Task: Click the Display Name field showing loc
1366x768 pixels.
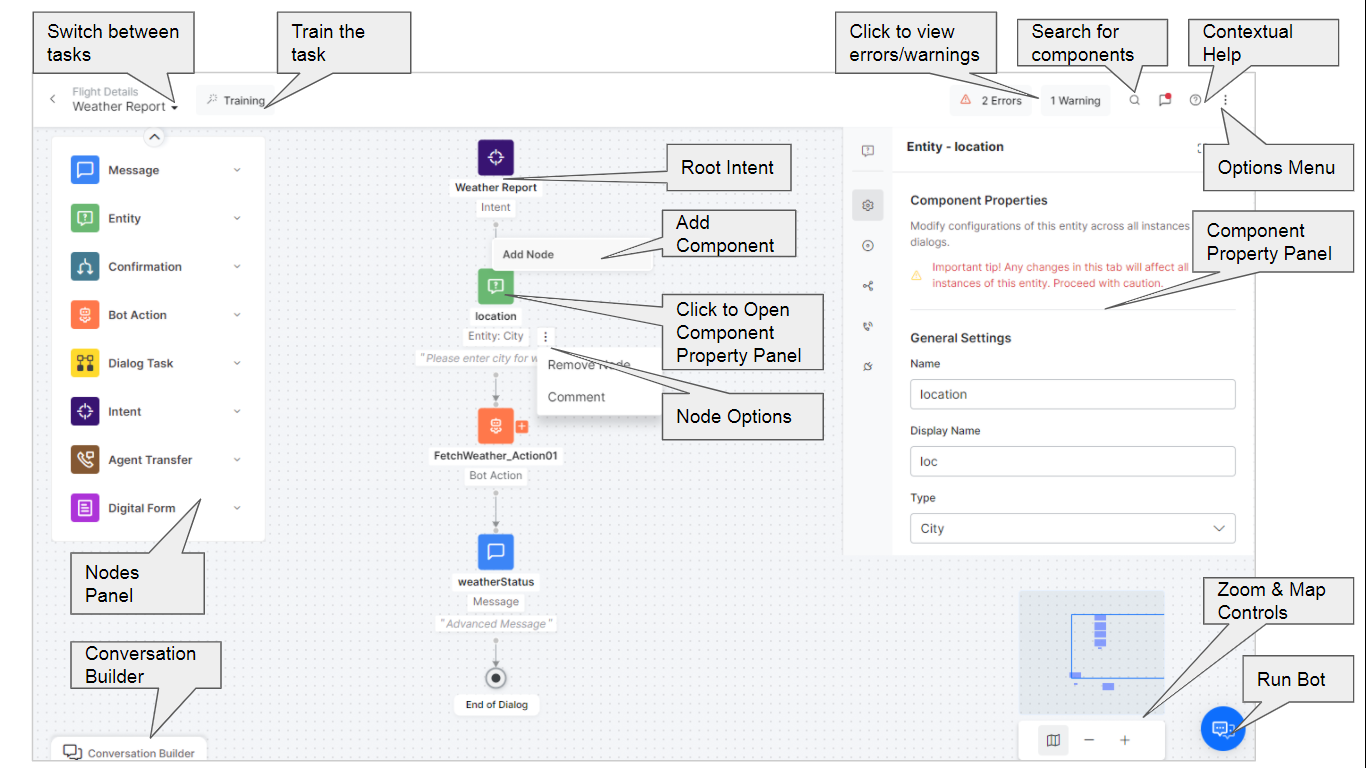Action: (1072, 461)
